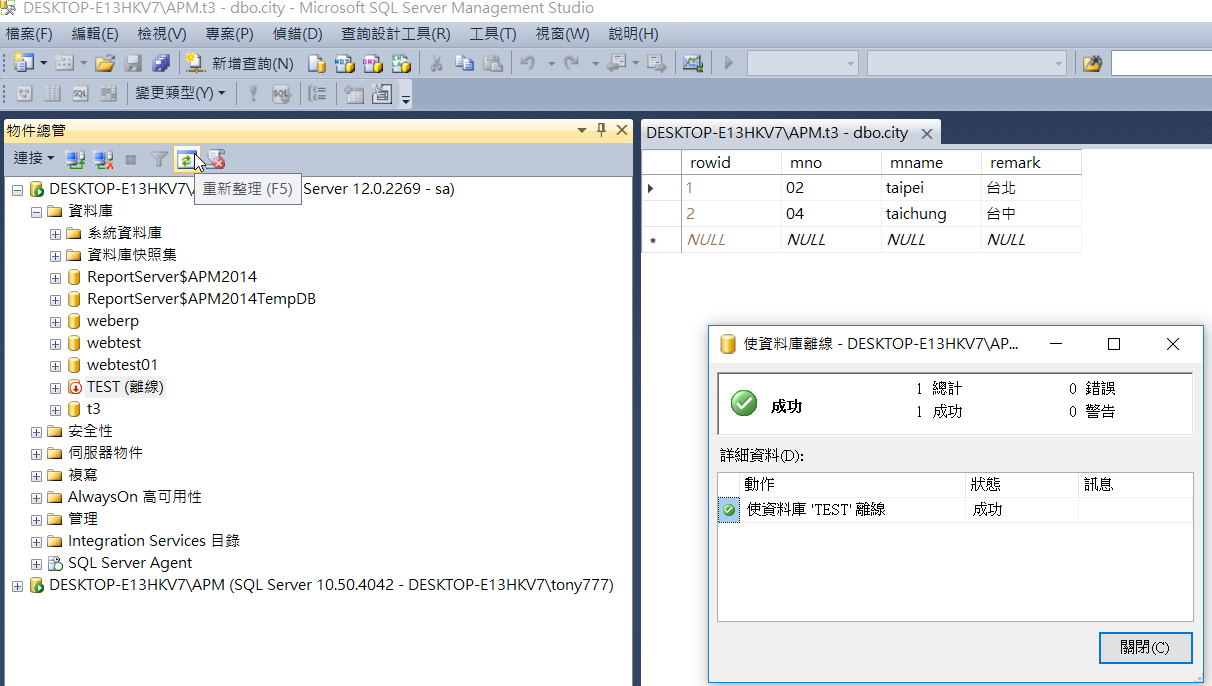Image resolution: width=1212 pixels, height=686 pixels.
Task: Click the taichung cell in the grid
Action: tap(931, 214)
